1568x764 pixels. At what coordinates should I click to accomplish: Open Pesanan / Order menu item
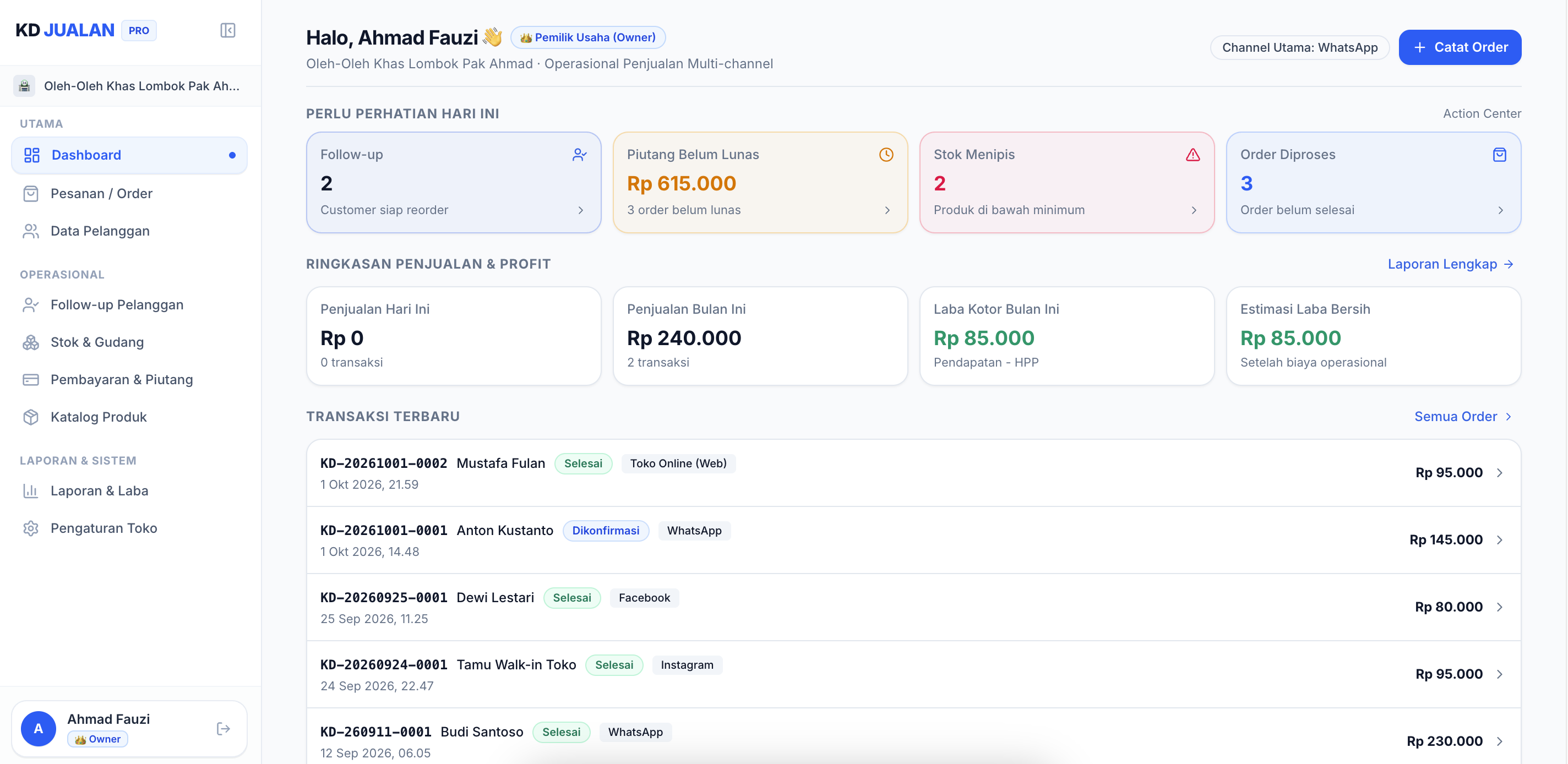tap(129, 194)
